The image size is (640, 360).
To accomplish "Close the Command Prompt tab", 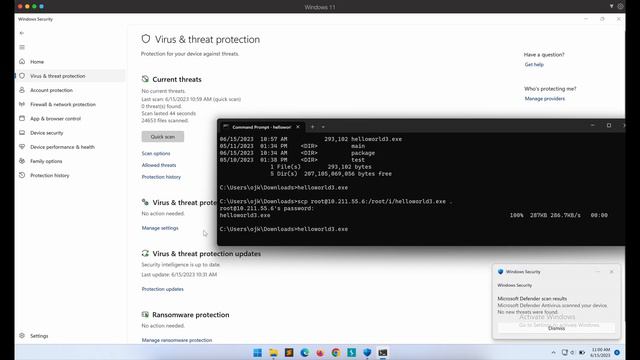I will (298, 127).
